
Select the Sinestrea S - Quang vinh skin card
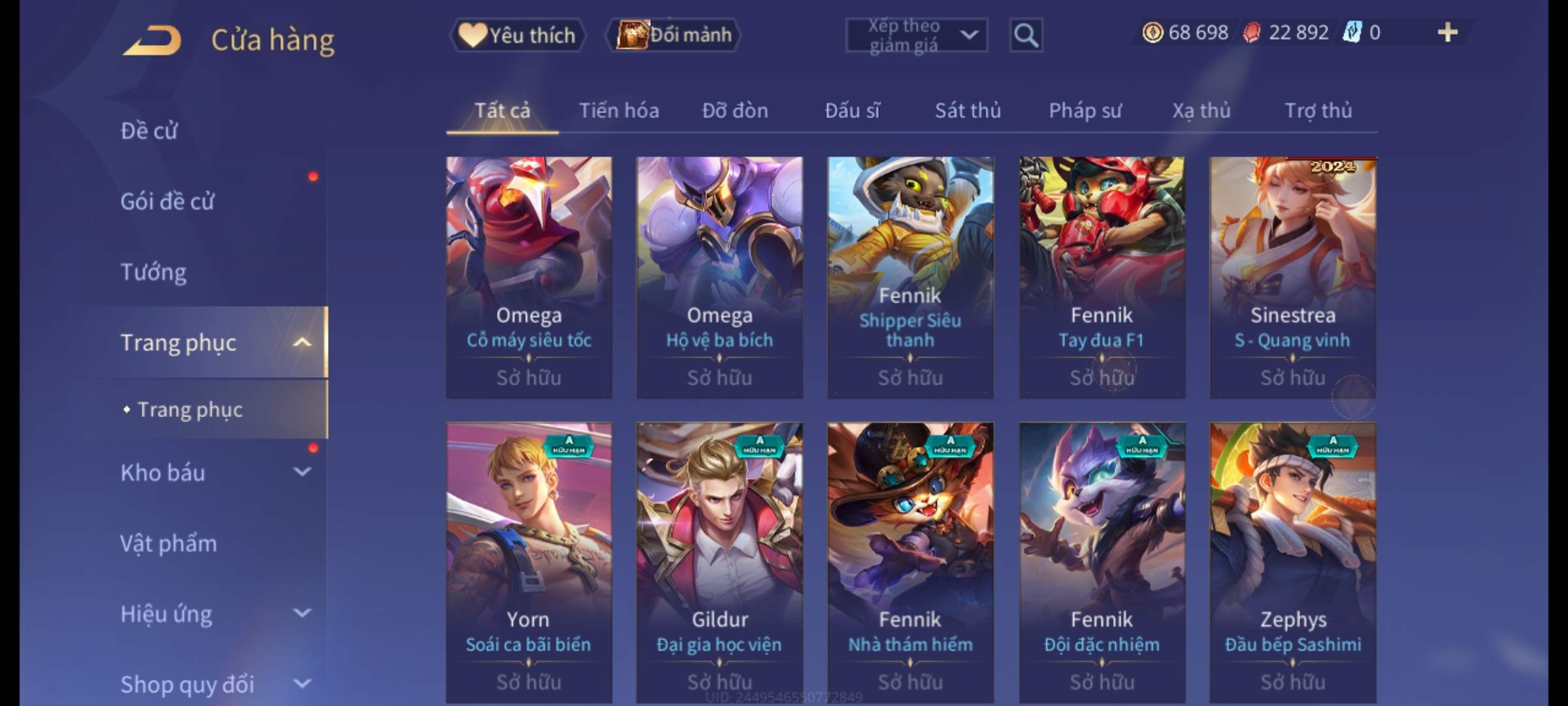[x=1292, y=277]
